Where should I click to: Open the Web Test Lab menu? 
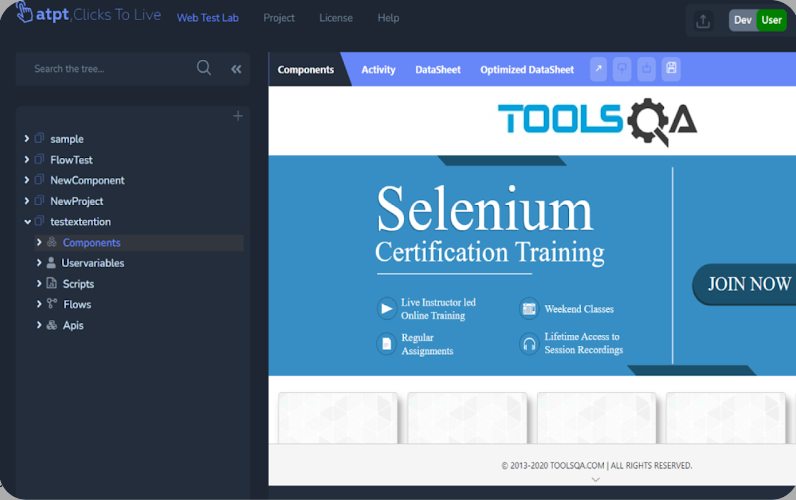(208, 18)
